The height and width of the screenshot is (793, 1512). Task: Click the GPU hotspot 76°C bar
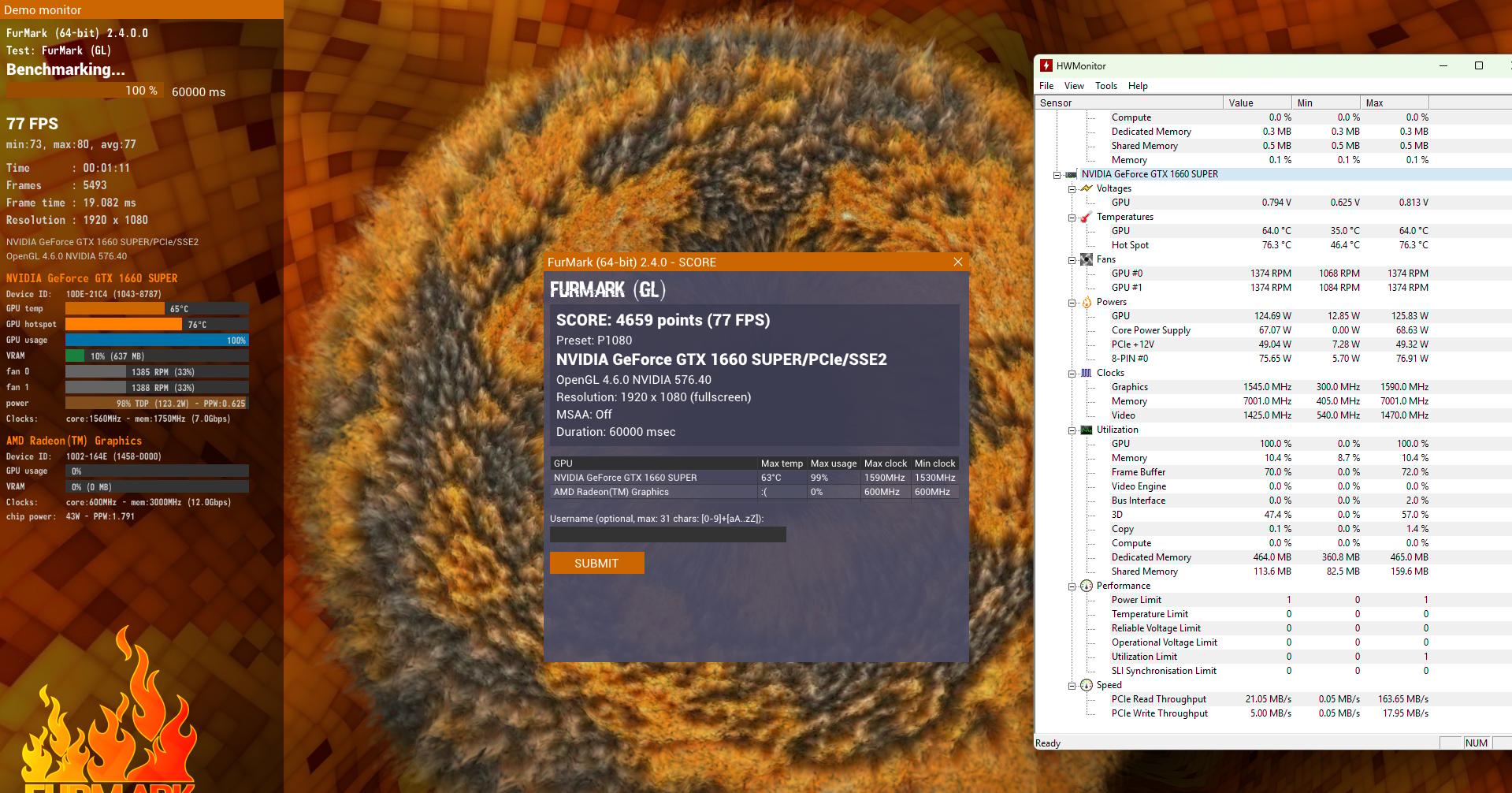pyautogui.click(x=157, y=324)
